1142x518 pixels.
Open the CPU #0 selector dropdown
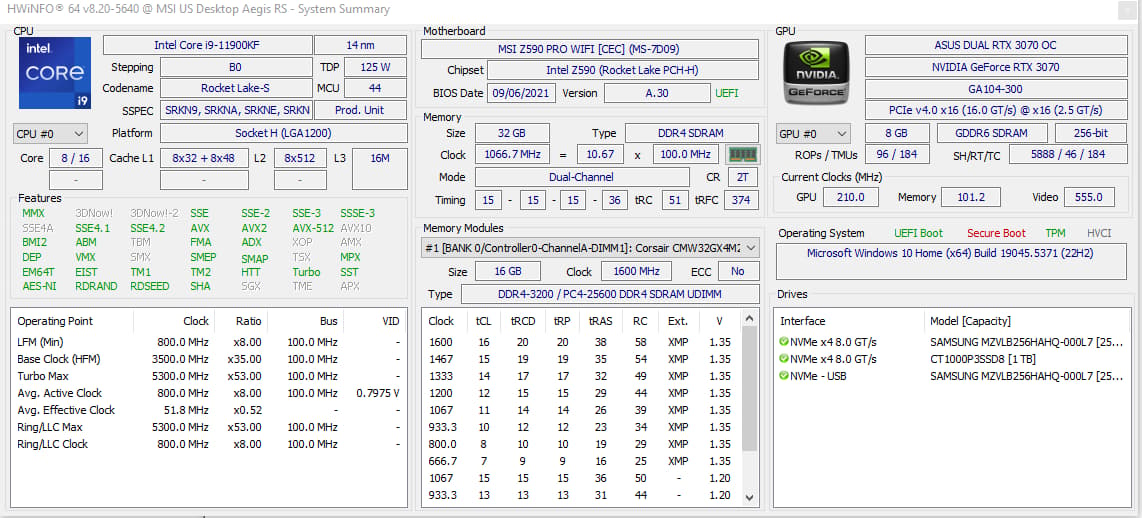(50, 134)
